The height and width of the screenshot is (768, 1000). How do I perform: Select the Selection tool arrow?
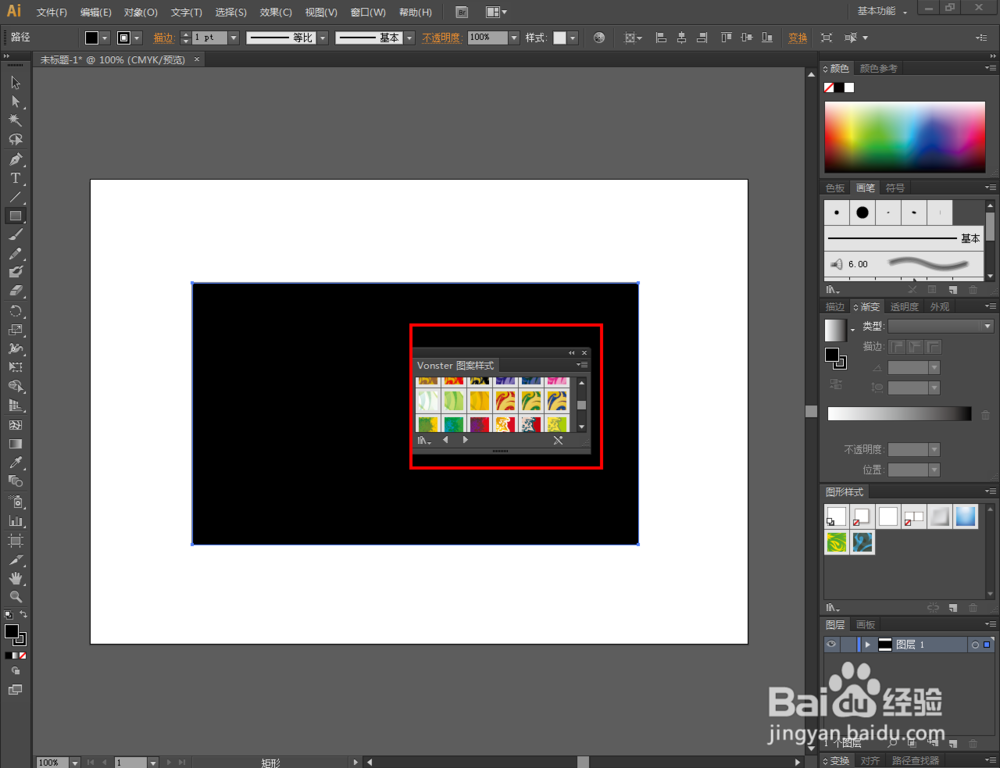click(x=15, y=83)
